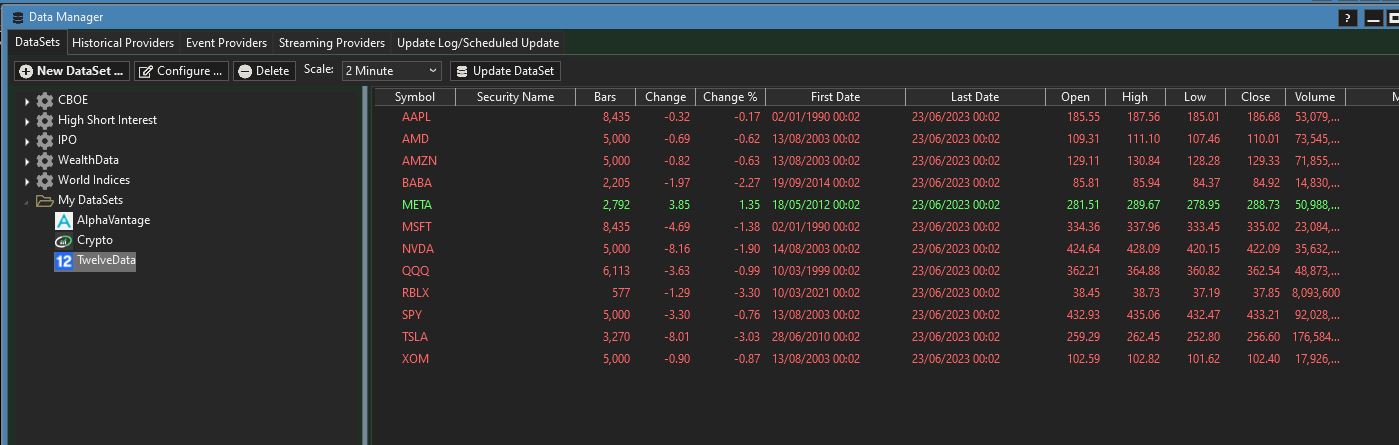Sort by the Change % column header
The width and height of the screenshot is (1399, 445).
730,97
